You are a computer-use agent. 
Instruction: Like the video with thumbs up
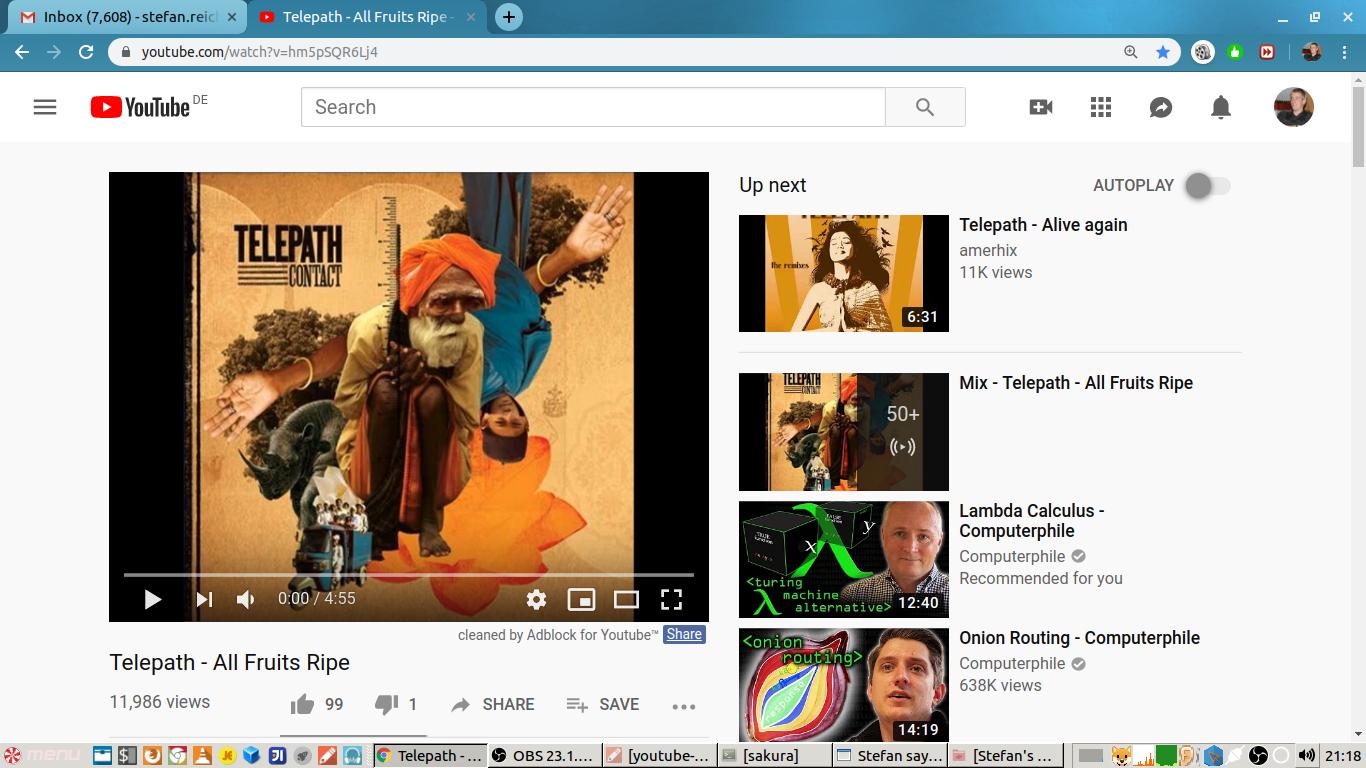point(303,705)
